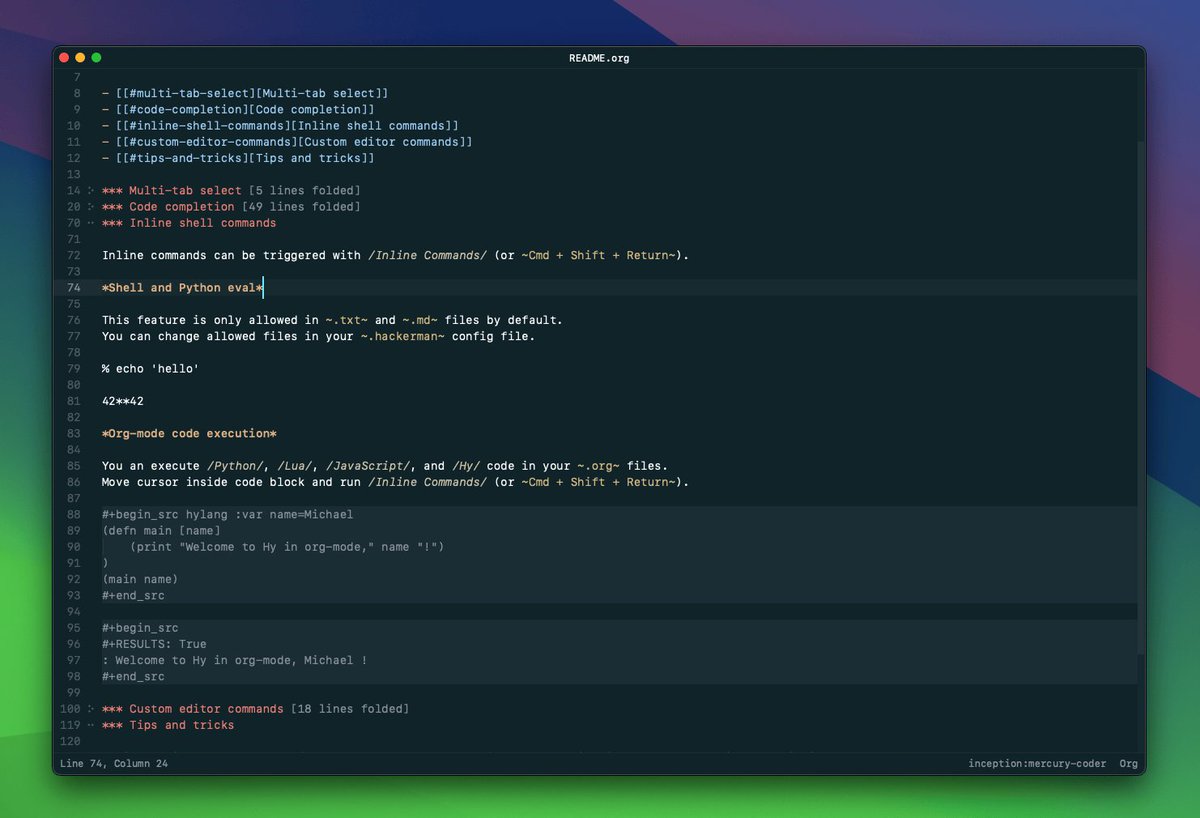Click the #+RESULTS: True line
This screenshot has height=818, width=1200.
(x=154, y=644)
